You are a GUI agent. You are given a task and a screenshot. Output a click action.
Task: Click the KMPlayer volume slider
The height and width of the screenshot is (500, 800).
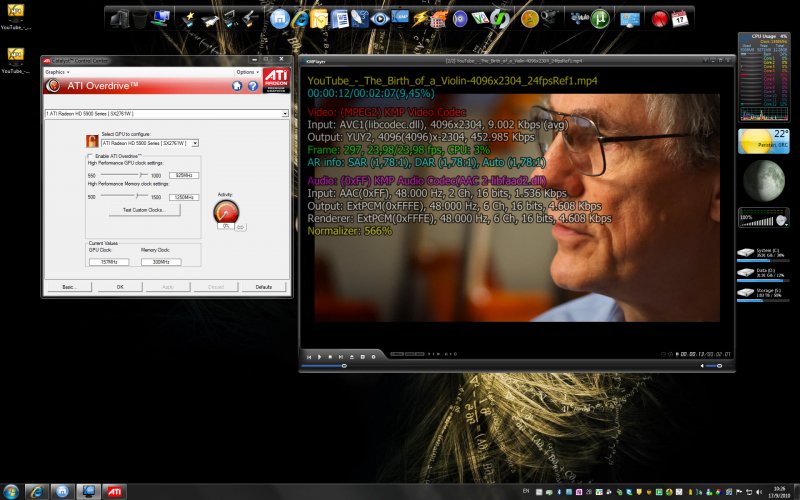click(714, 366)
